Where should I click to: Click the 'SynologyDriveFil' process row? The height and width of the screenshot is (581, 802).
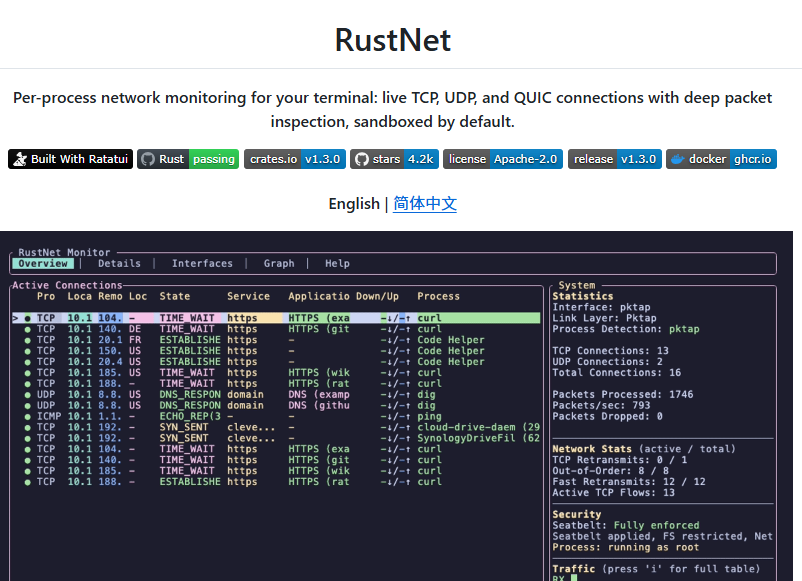[x=276, y=438]
